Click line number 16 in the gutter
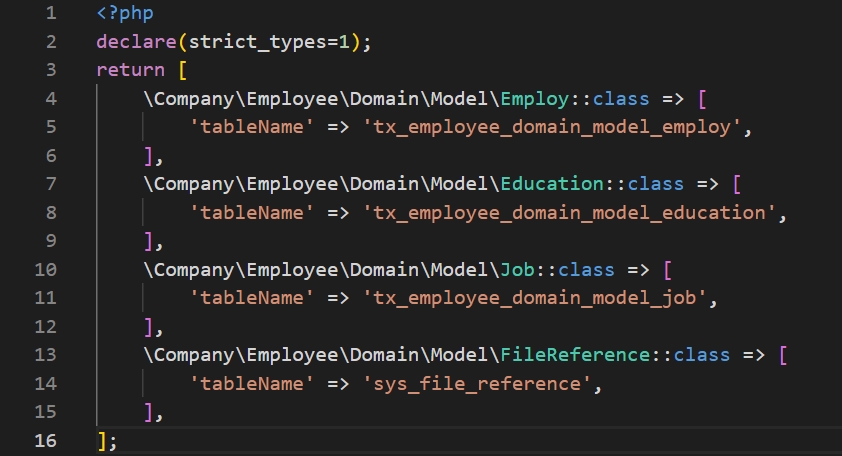 [x=45, y=441]
